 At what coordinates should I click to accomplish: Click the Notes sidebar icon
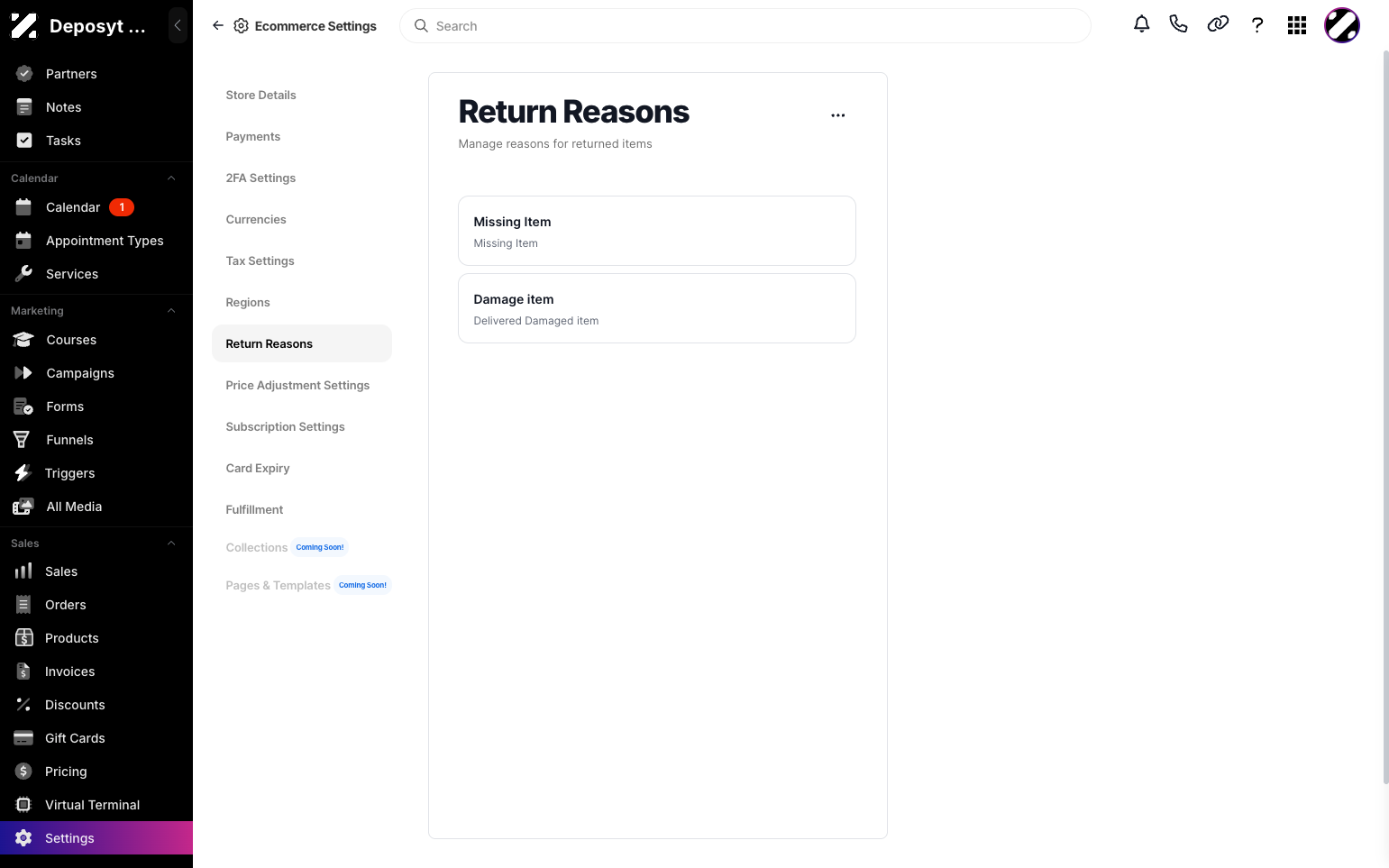pos(24,107)
